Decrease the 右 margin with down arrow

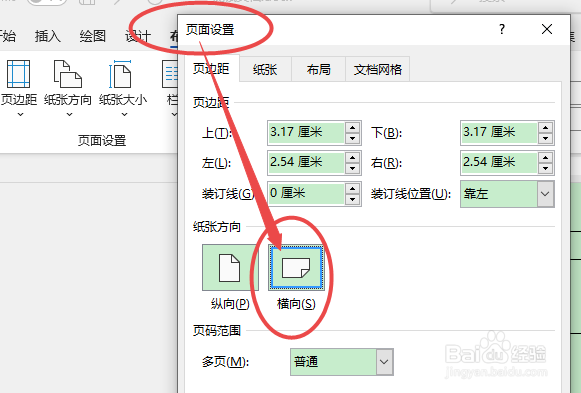click(x=545, y=169)
